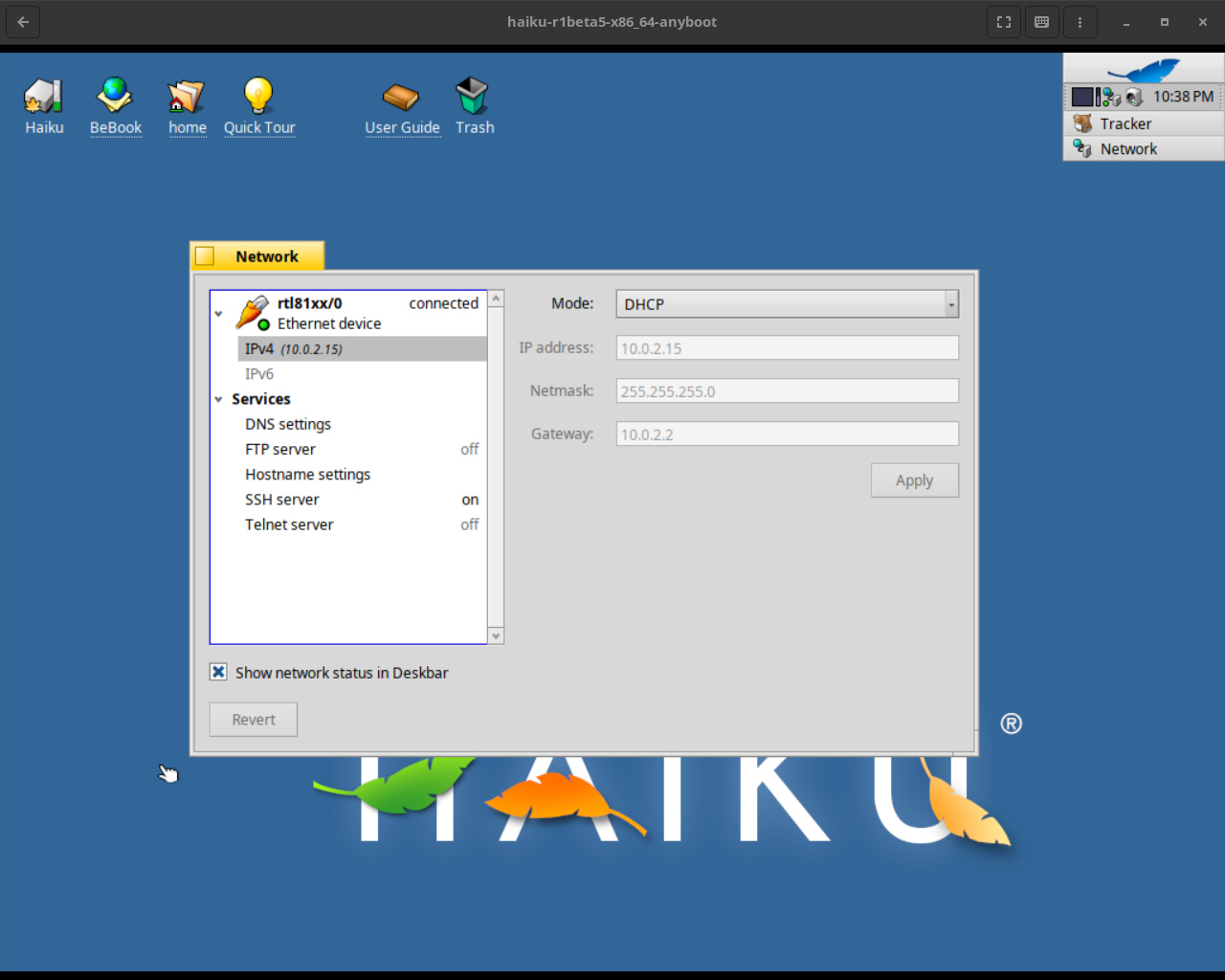Uncheck Show network status in Deskbar
The width and height of the screenshot is (1225, 980).
pos(218,672)
